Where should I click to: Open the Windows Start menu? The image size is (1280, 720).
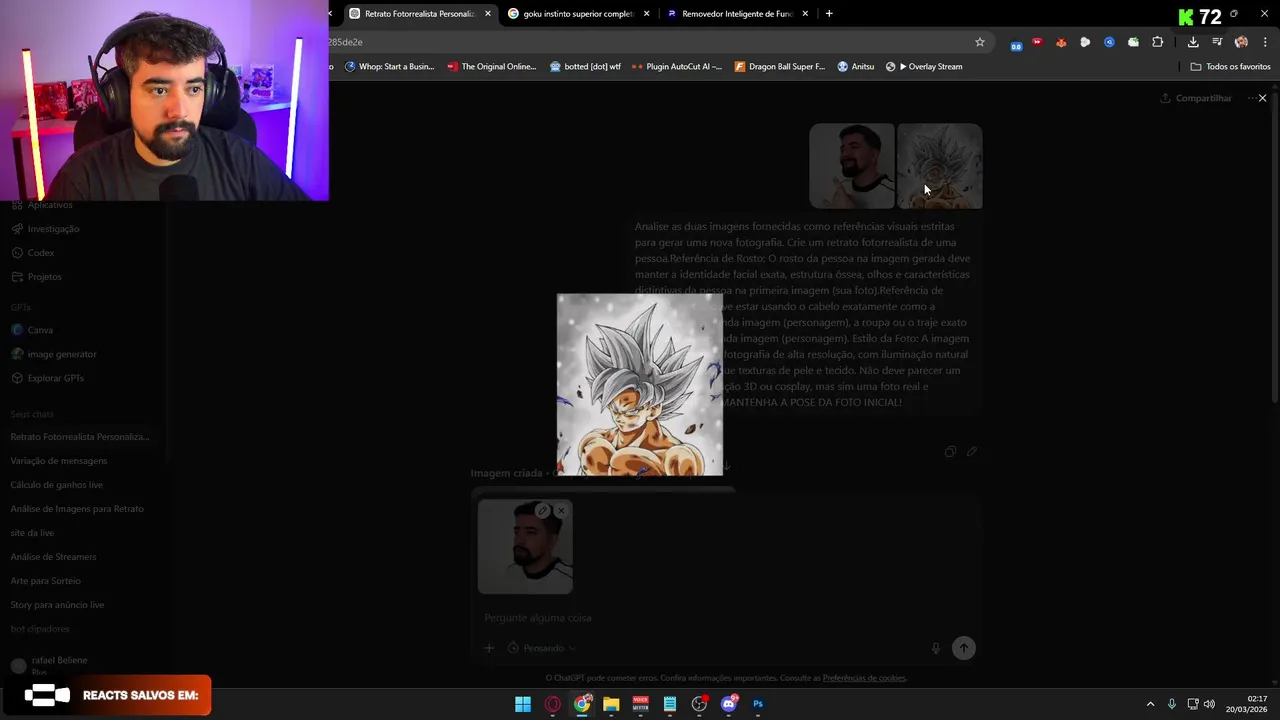point(523,704)
